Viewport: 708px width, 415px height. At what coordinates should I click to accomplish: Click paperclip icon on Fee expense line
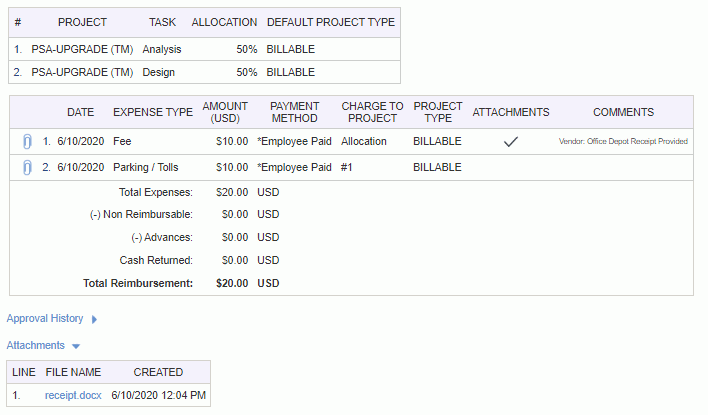pyautogui.click(x=27, y=142)
